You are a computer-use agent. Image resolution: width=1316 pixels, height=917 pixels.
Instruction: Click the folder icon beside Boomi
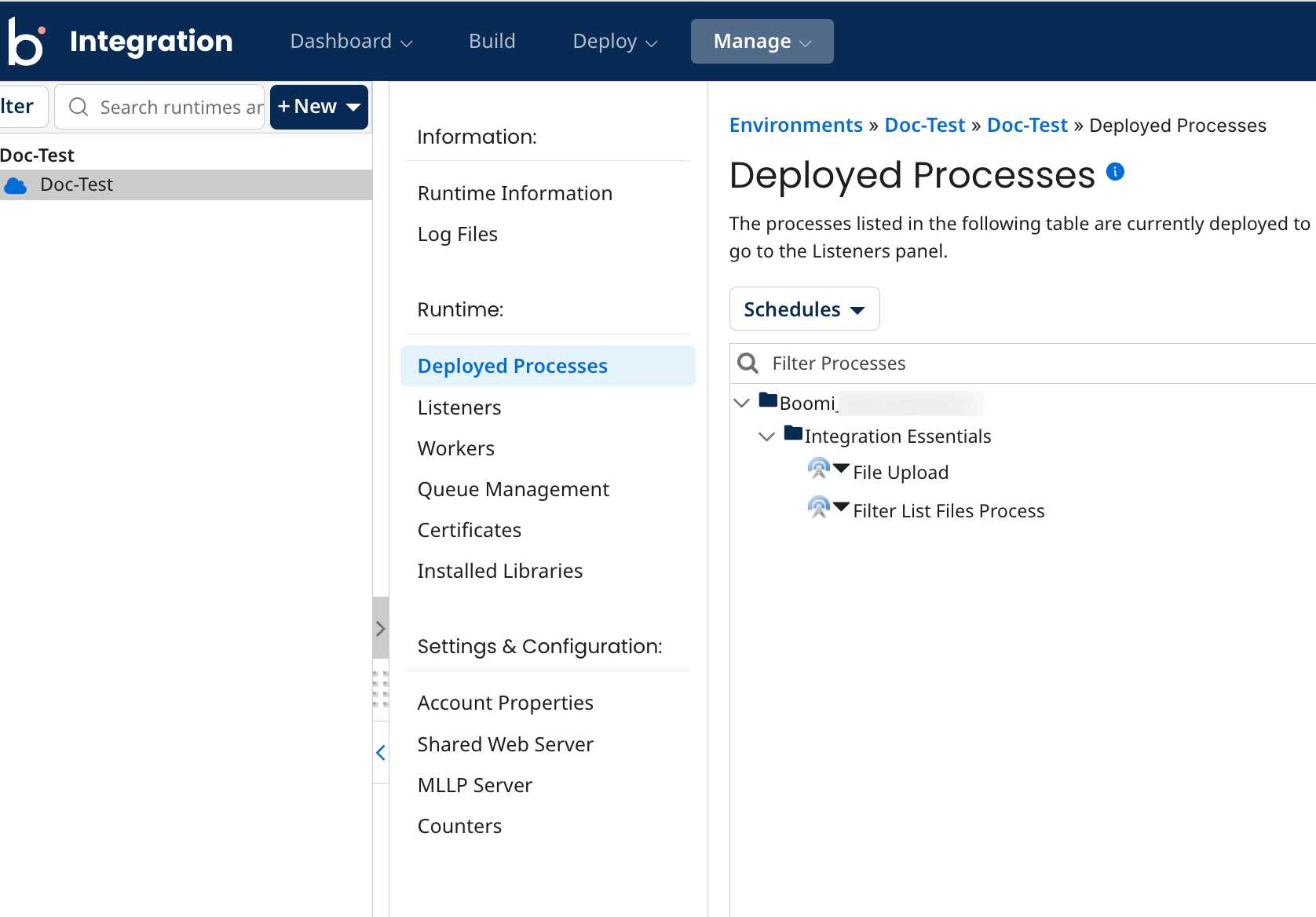click(768, 400)
